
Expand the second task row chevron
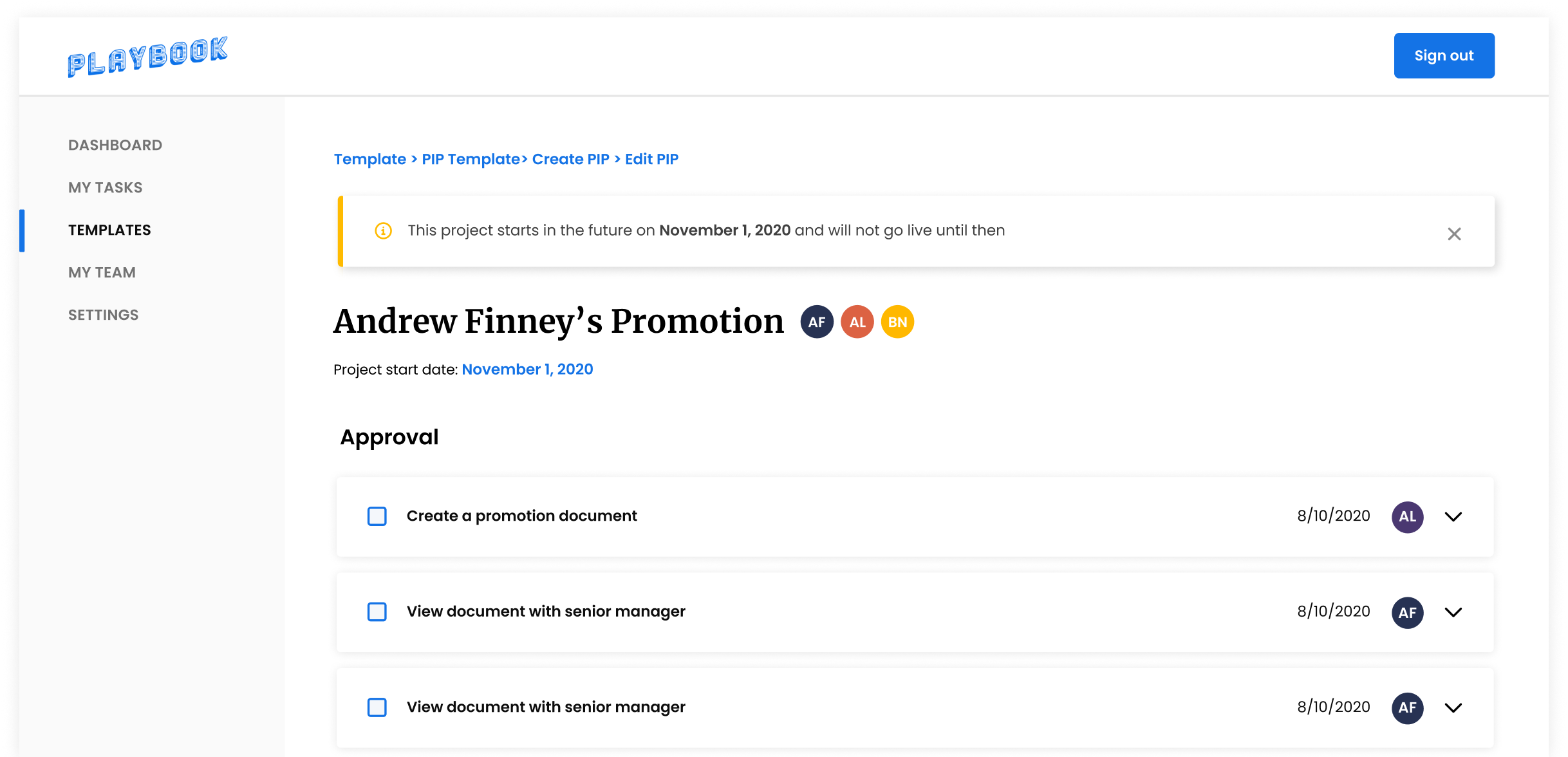[x=1453, y=612]
